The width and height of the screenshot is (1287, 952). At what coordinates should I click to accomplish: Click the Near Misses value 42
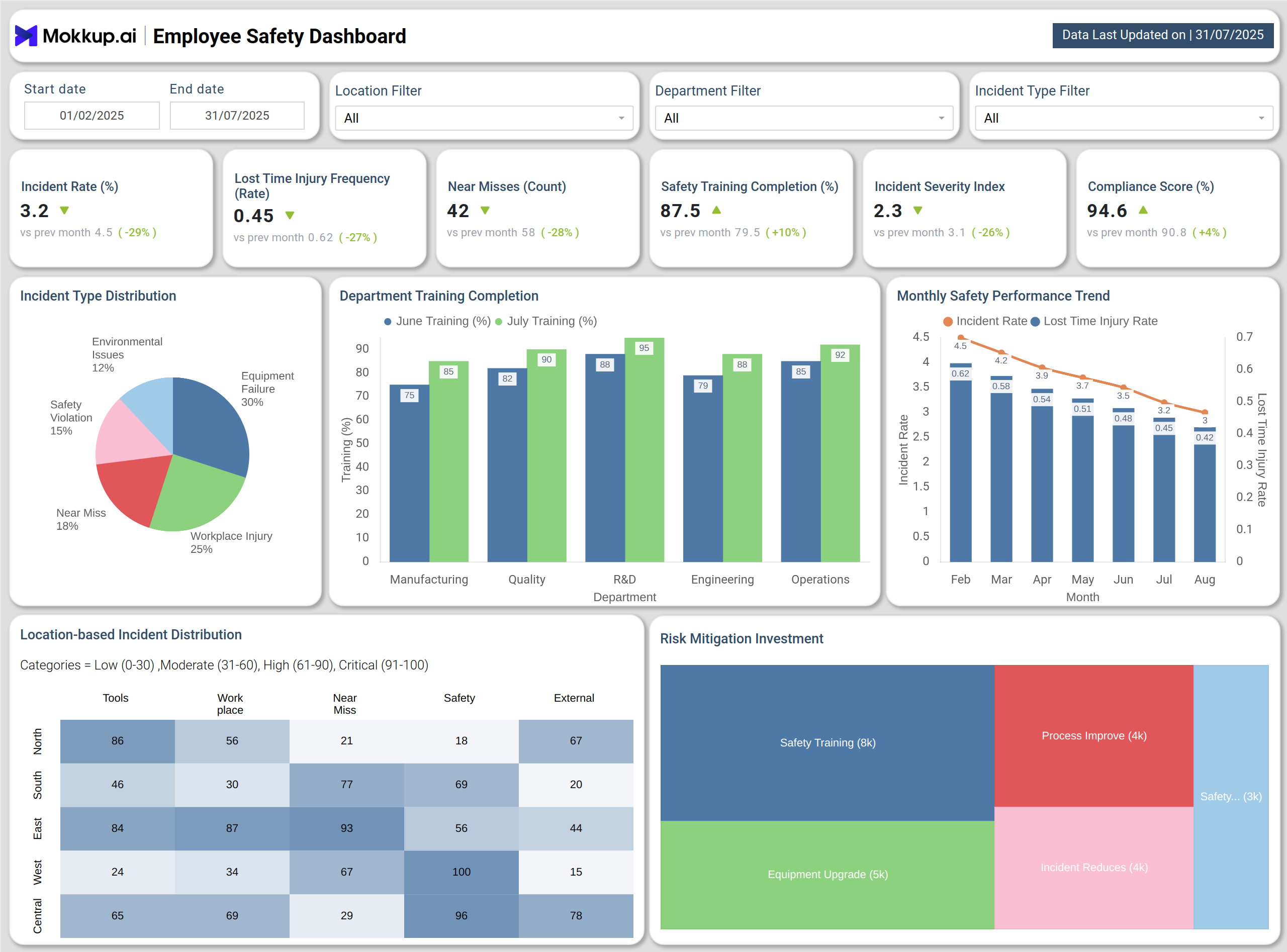458,211
